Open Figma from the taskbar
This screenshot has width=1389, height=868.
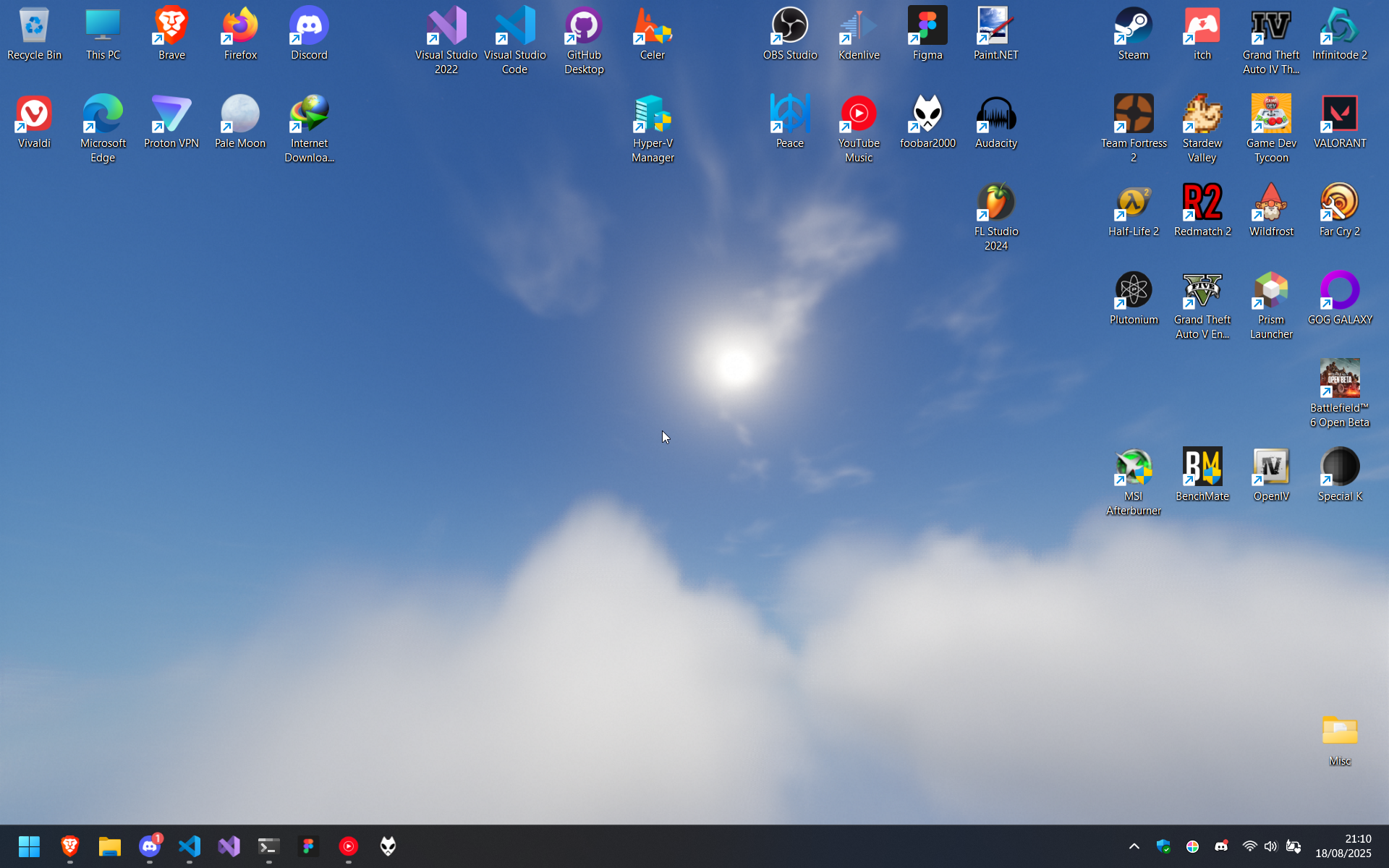tap(309, 846)
